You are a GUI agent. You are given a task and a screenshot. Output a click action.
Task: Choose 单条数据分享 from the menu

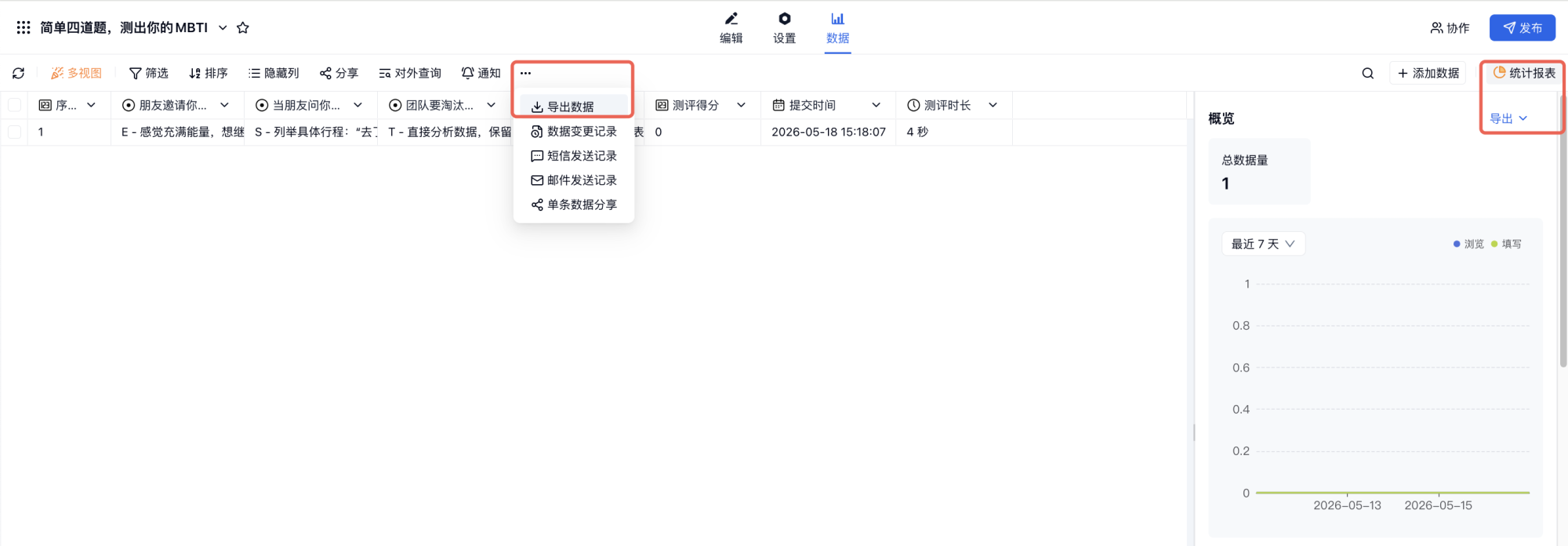point(574,204)
